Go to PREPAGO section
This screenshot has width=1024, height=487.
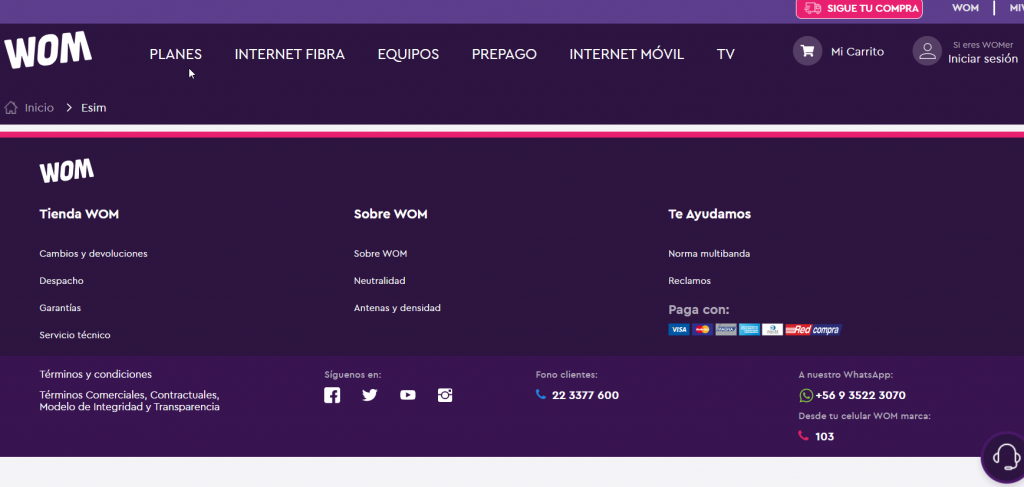click(x=504, y=54)
